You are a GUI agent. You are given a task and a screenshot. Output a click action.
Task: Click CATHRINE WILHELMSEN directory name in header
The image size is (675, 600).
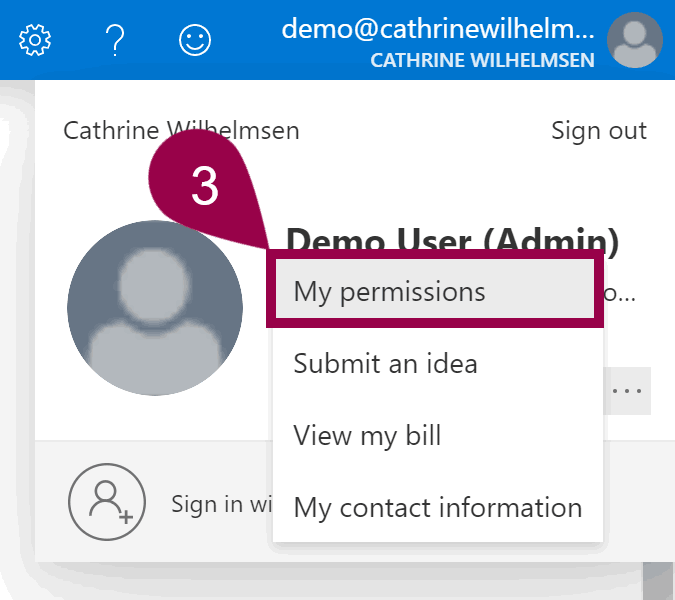[482, 60]
